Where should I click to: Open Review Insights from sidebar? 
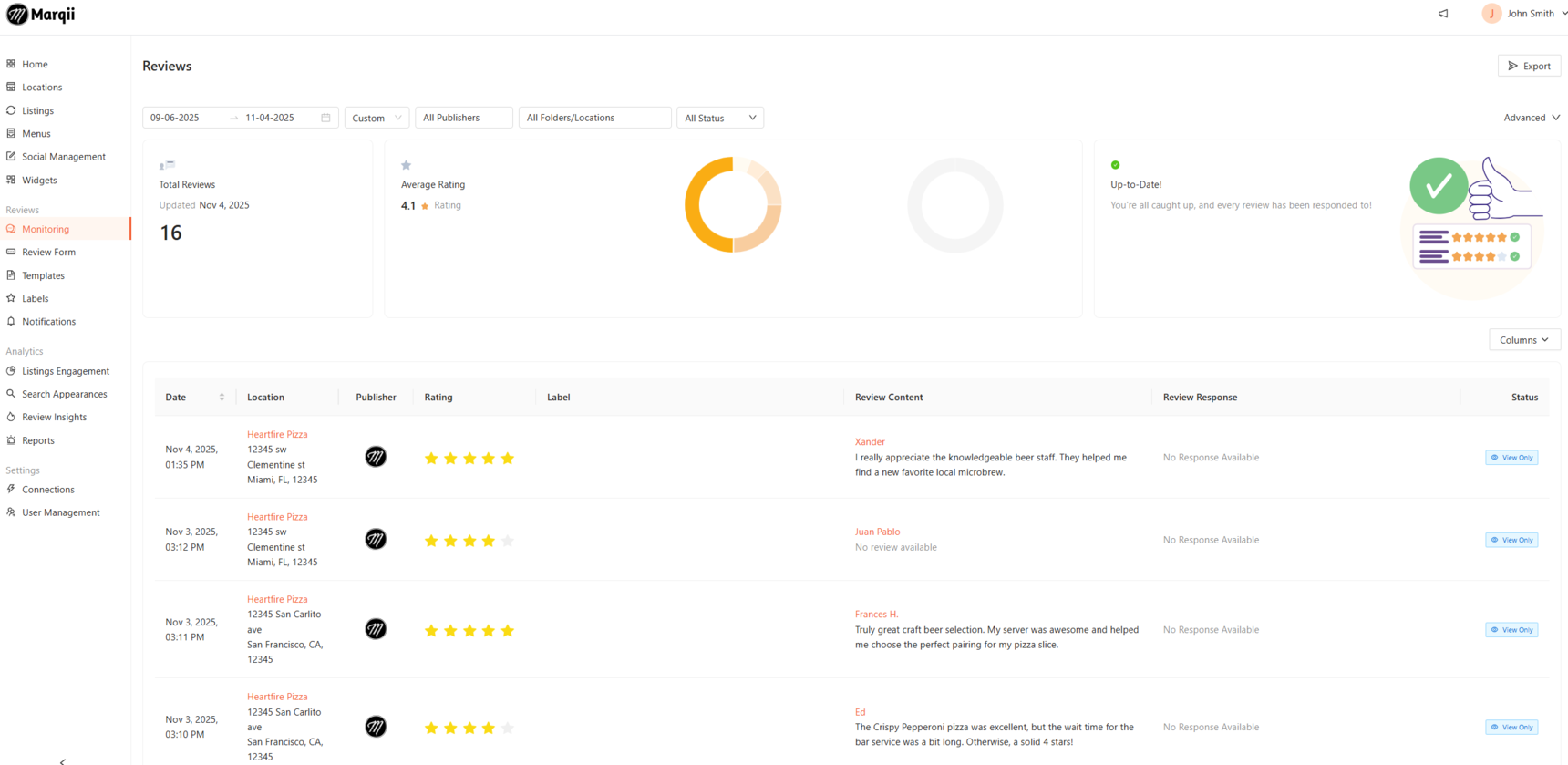[x=55, y=418]
